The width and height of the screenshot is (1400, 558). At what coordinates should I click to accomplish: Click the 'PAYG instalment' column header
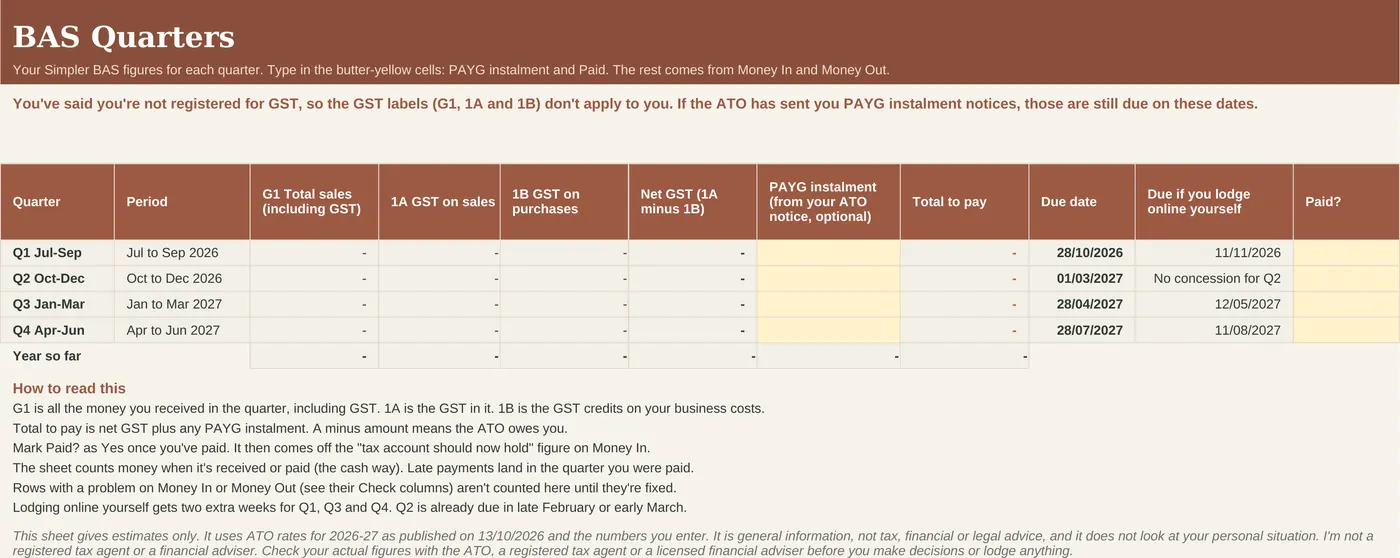pos(828,202)
